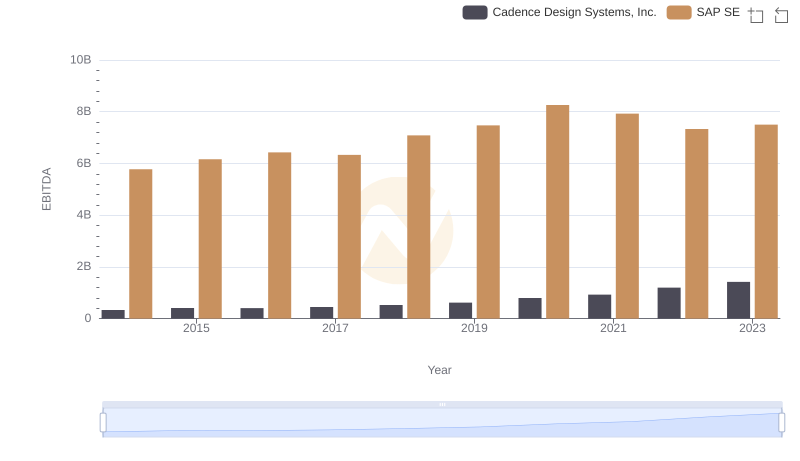This screenshot has height=461, width=800.
Task: Click the Cadence bar for 2020
Action: tap(530, 308)
